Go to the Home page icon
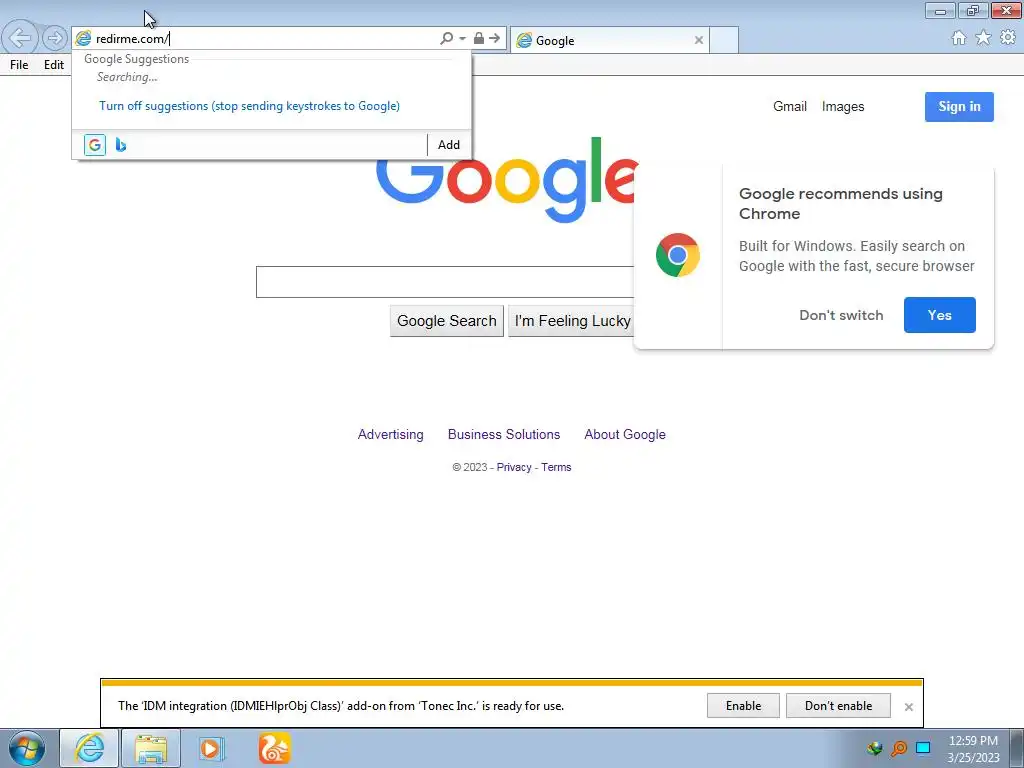 coord(959,38)
